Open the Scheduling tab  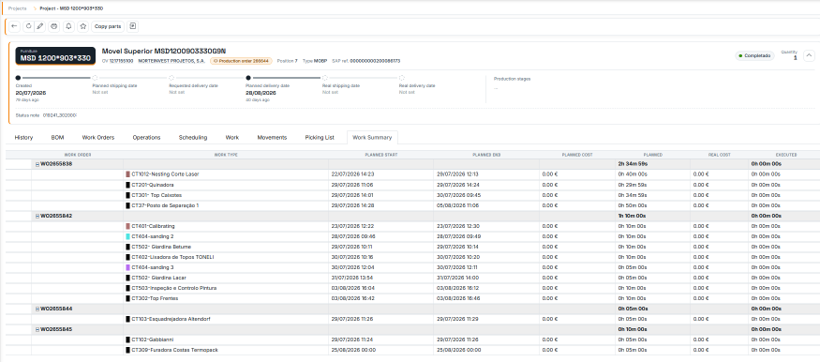[x=193, y=138]
